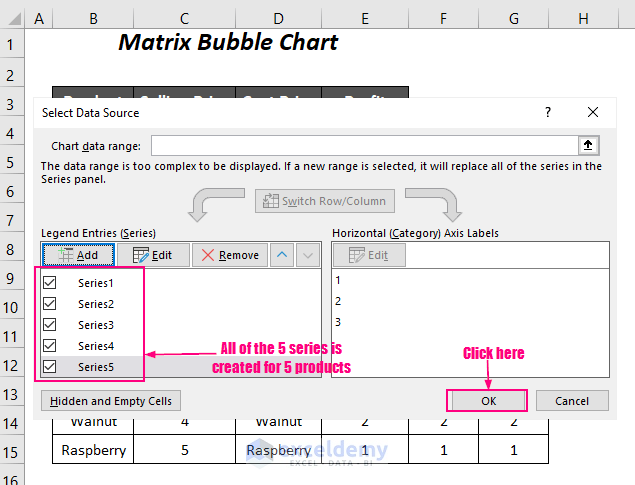Cancel the Select Data Source dialog
Viewport: 635px width, 485px height.
coord(572,401)
